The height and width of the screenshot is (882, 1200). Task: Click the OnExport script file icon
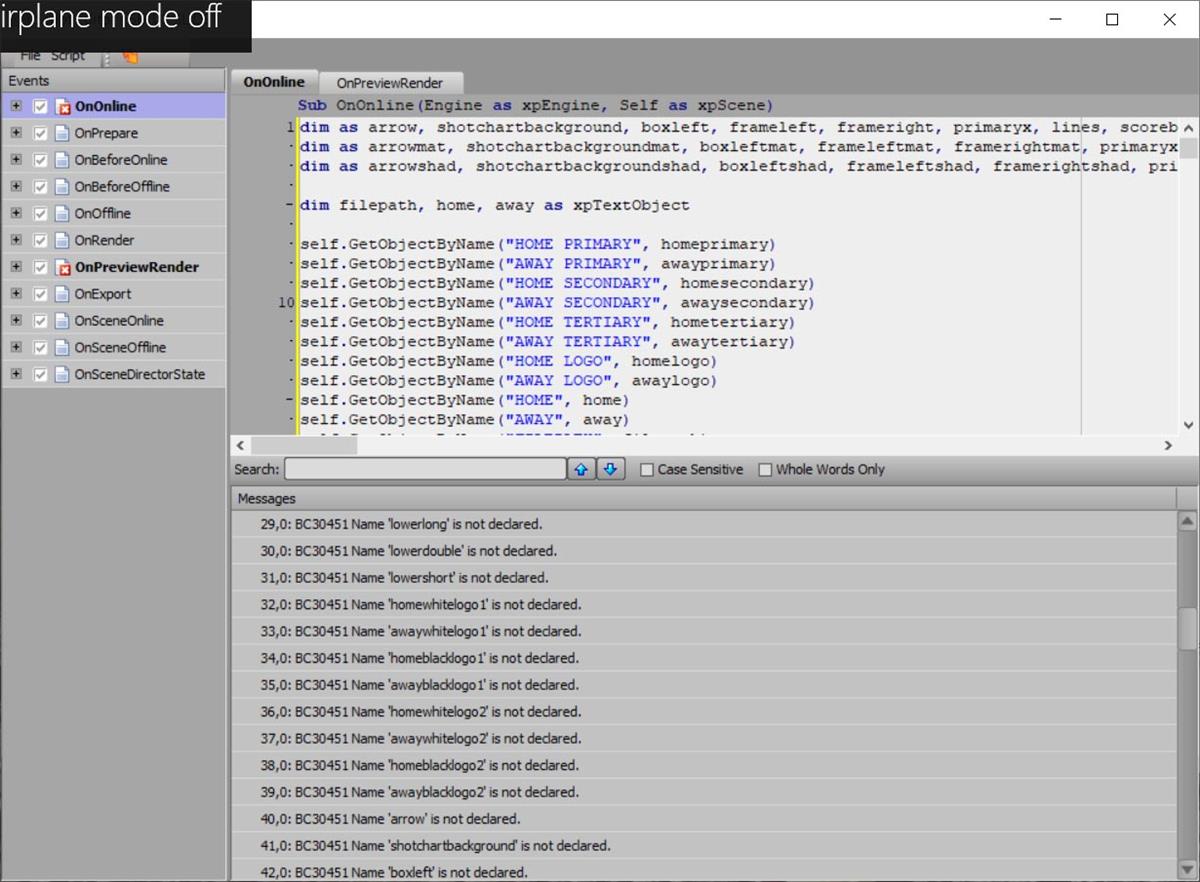[64, 295]
